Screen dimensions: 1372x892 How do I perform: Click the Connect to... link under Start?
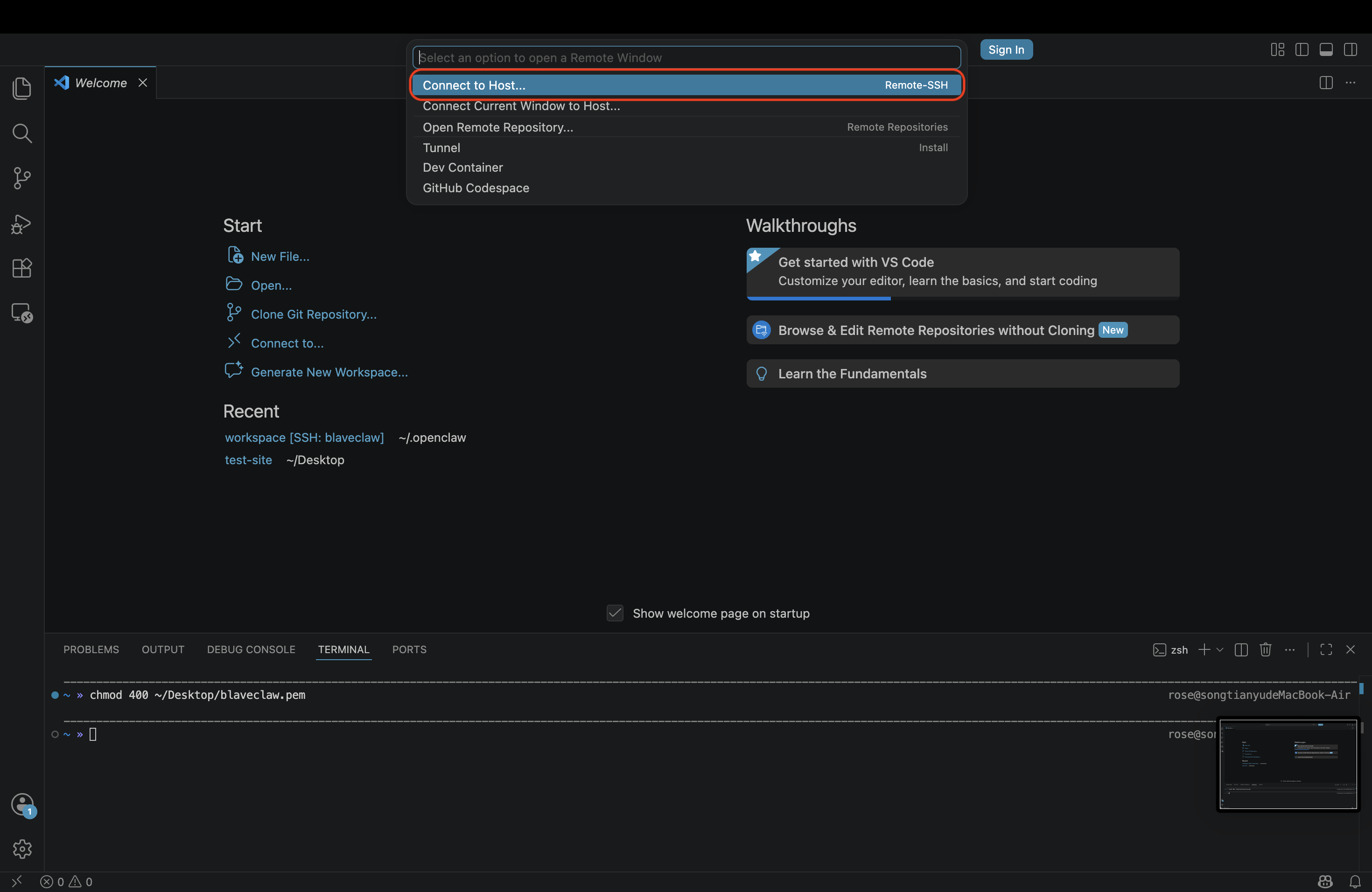pos(287,343)
